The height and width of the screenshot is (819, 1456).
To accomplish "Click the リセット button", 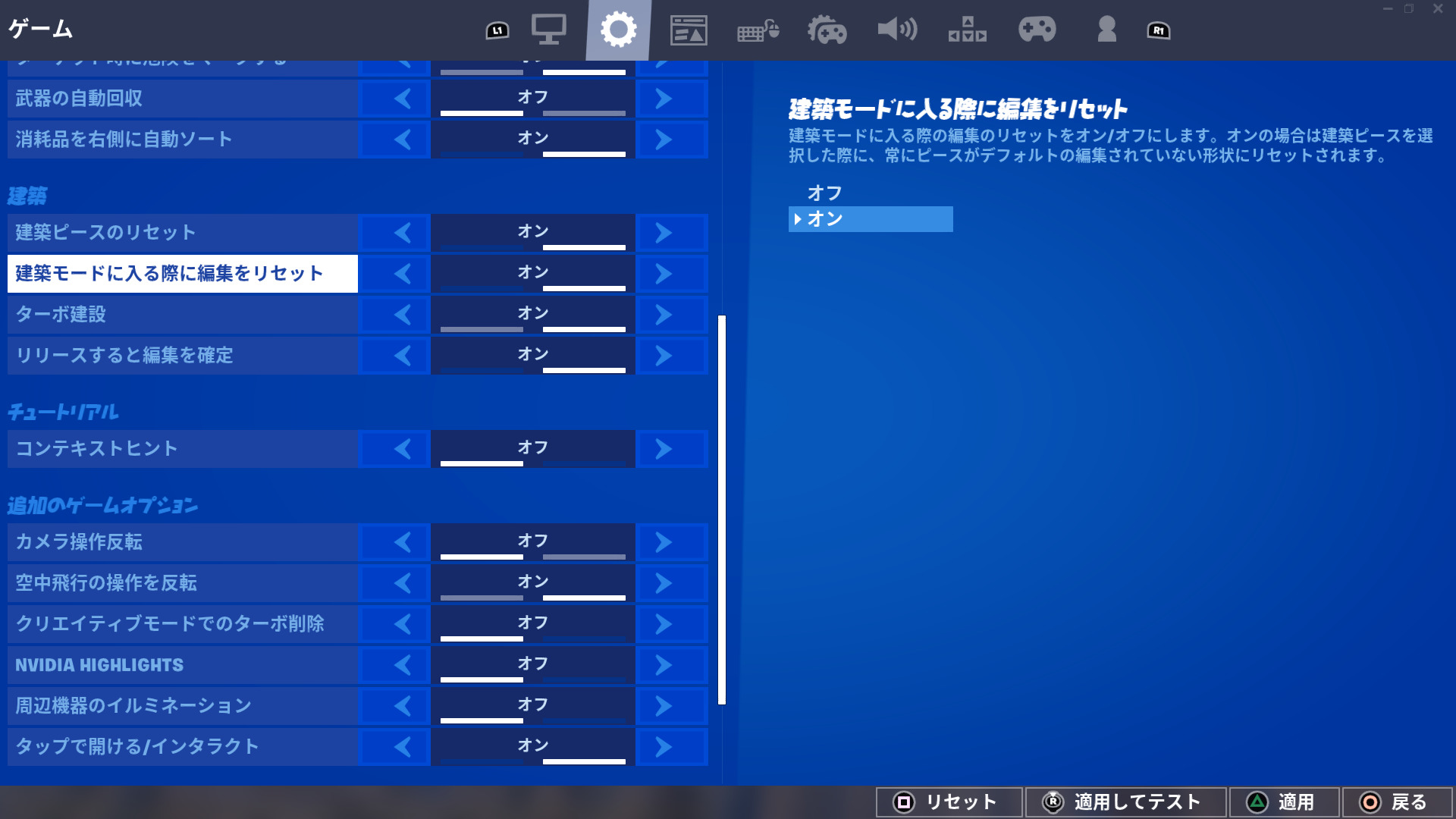I will pos(949,802).
